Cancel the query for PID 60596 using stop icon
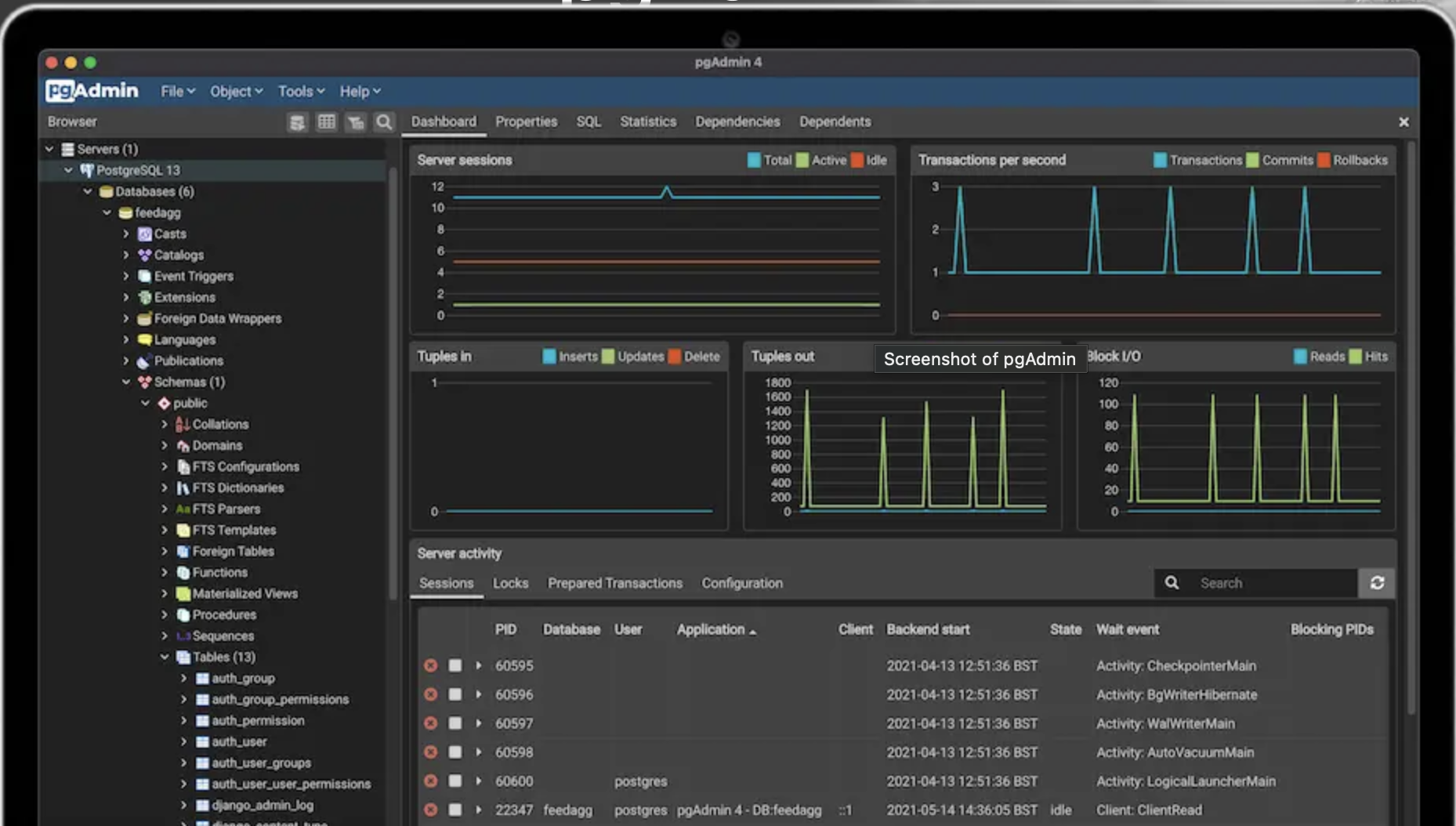This screenshot has height=826, width=1456. 455,694
